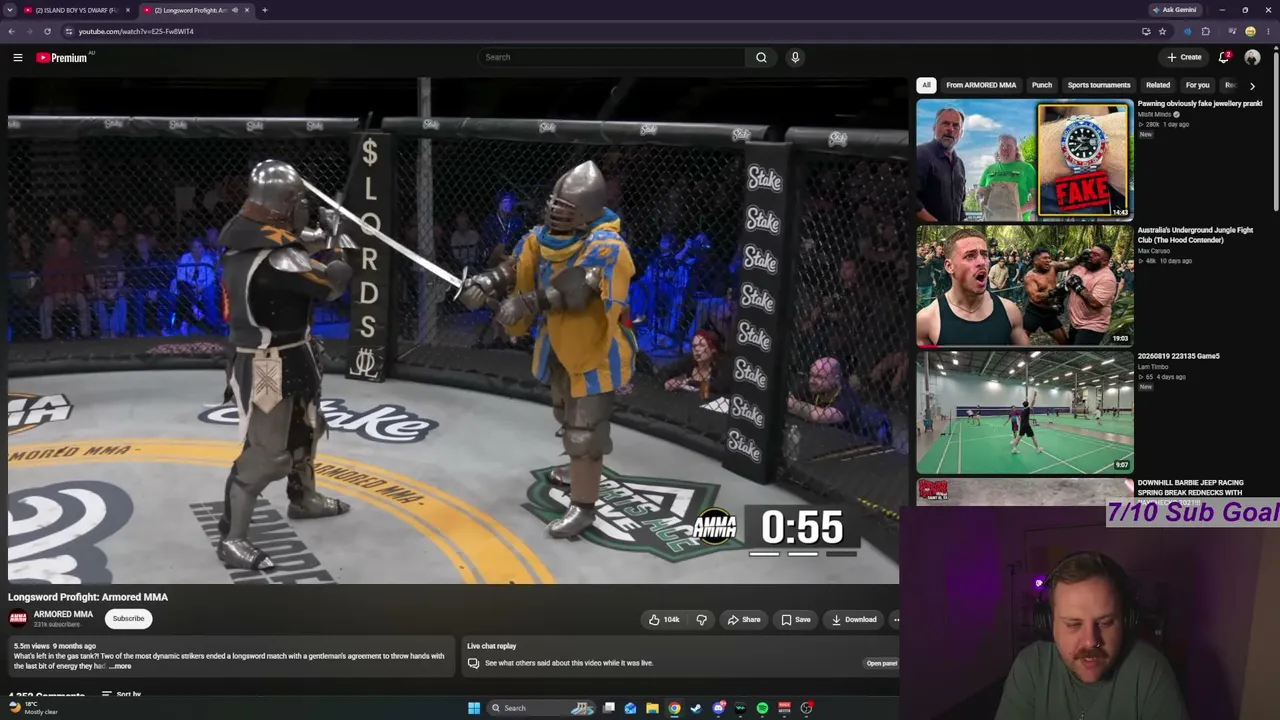Open the Chrome profile avatar
This screenshot has height=720, width=1280.
1250,31
